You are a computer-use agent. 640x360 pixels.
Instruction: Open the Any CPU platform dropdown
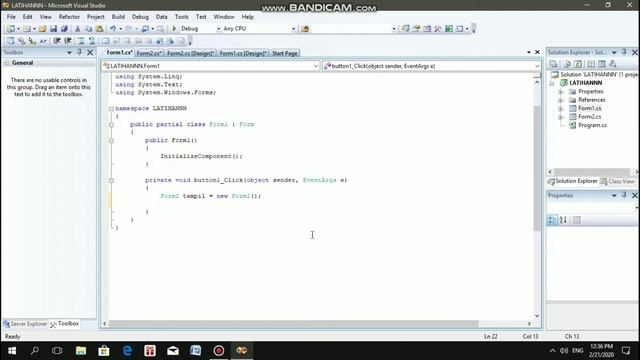click(x=293, y=29)
